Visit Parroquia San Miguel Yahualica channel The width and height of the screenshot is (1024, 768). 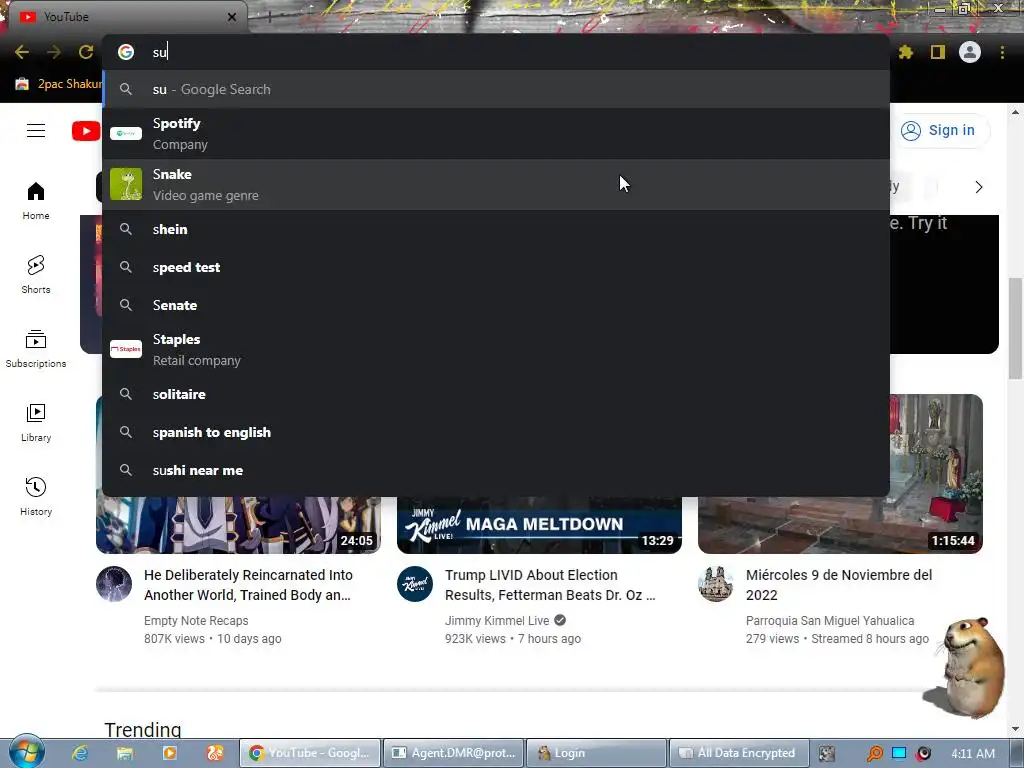tap(829, 620)
